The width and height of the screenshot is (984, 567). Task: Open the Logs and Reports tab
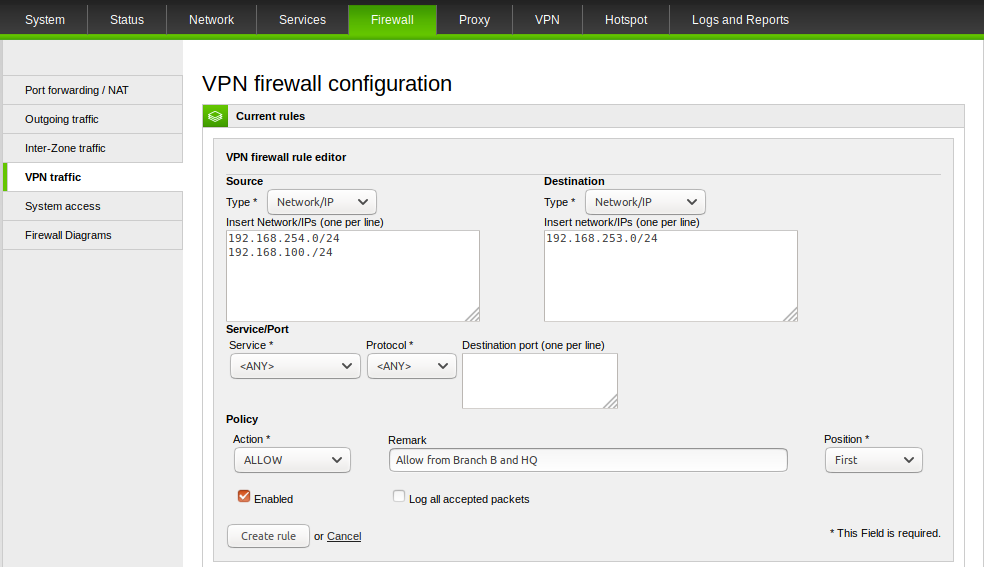(x=740, y=20)
